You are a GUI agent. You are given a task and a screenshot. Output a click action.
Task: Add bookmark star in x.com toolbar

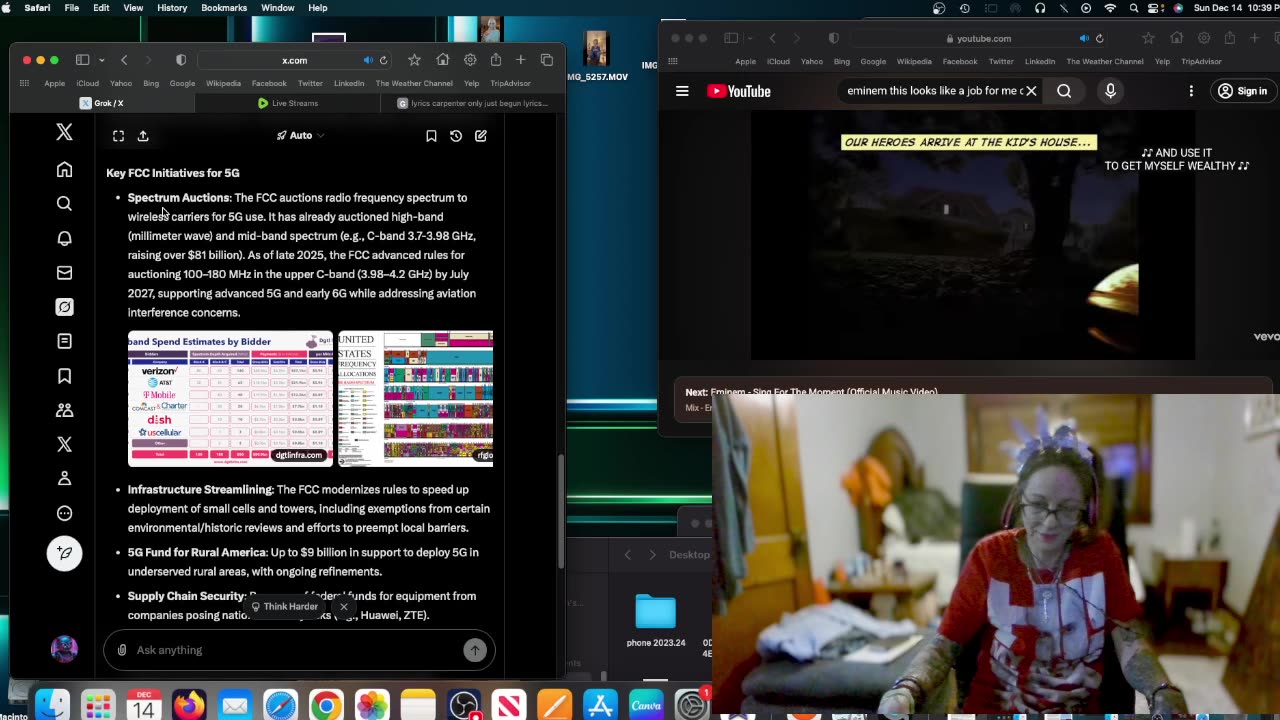click(414, 60)
